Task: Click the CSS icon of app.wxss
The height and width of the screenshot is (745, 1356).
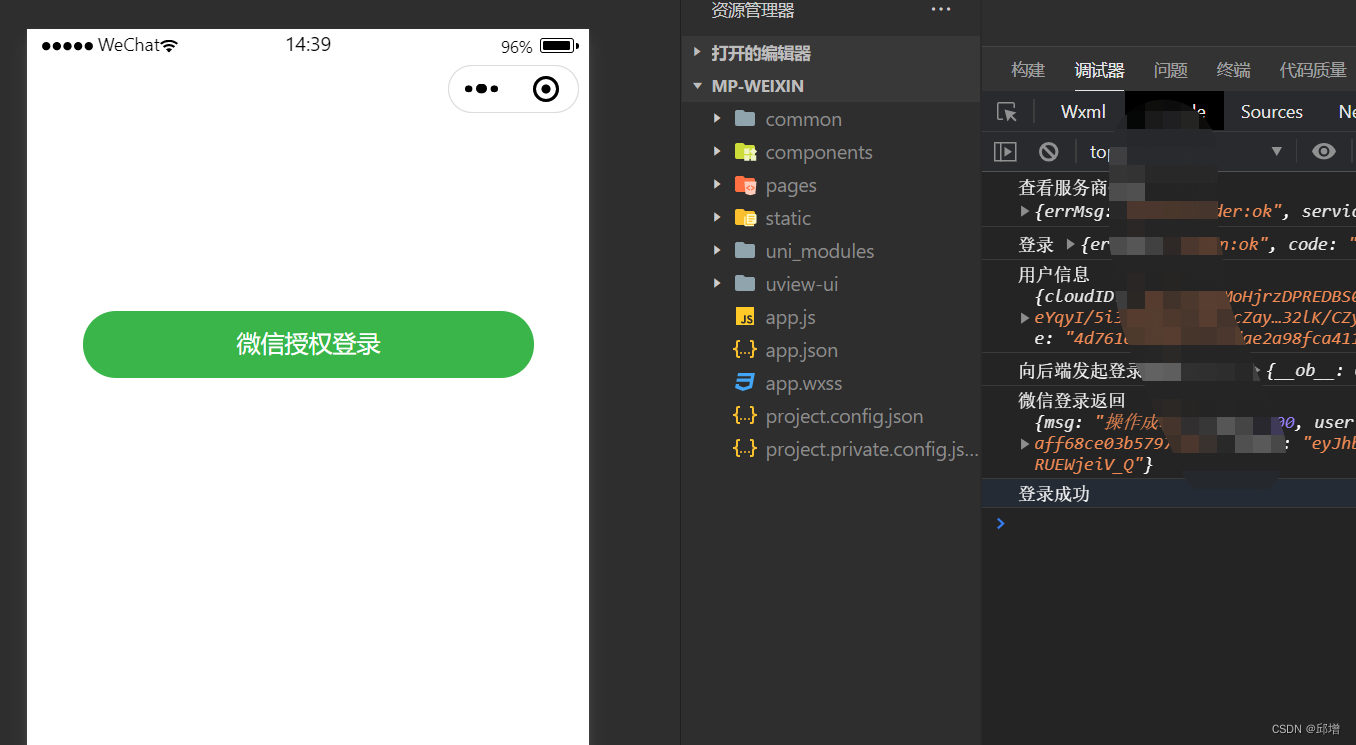Action: coord(745,383)
